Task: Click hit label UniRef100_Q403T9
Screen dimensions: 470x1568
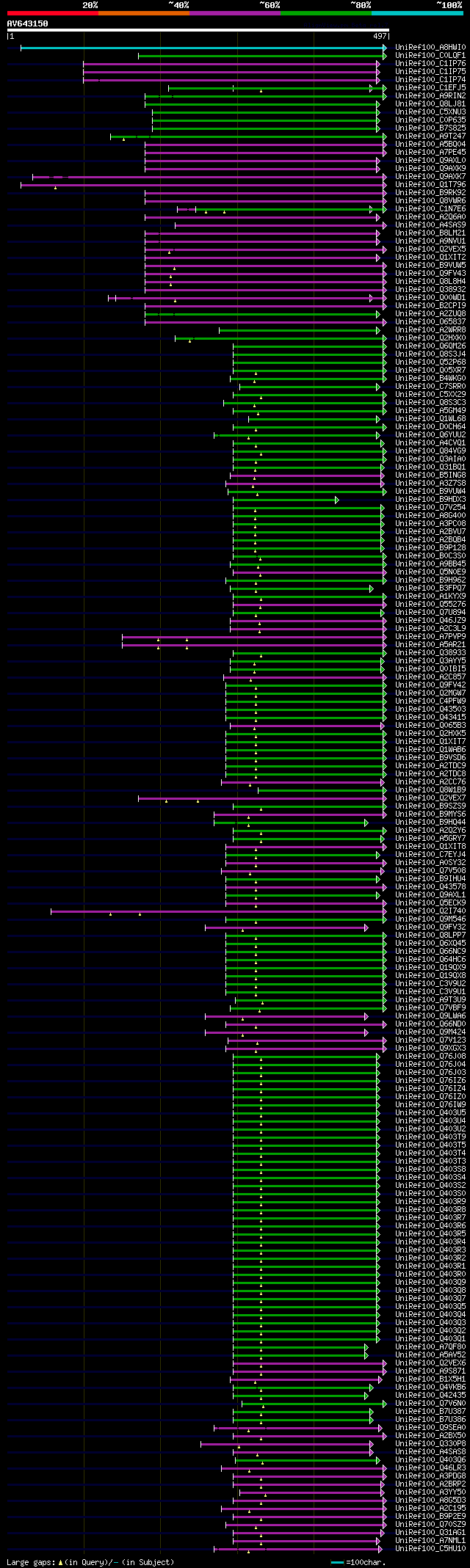Action: pos(430,1137)
